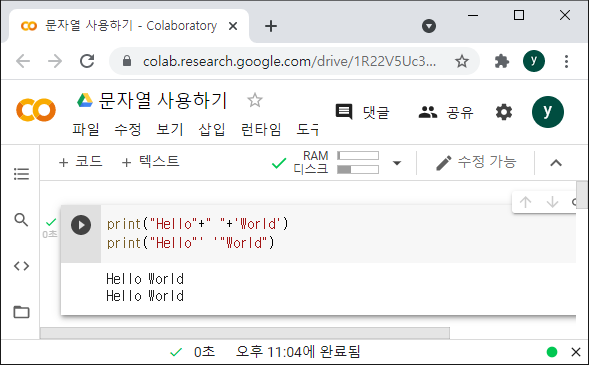Expand the RAM and disk resource dropdown
Screen dimensions: 589x365
tap(397, 163)
